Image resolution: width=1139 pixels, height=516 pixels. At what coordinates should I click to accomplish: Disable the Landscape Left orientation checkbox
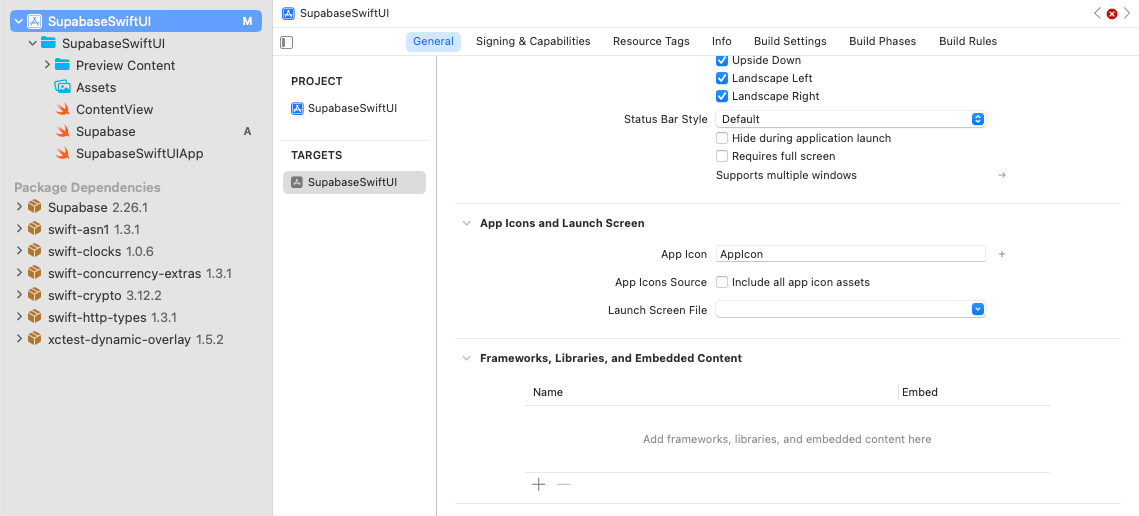[x=722, y=78]
